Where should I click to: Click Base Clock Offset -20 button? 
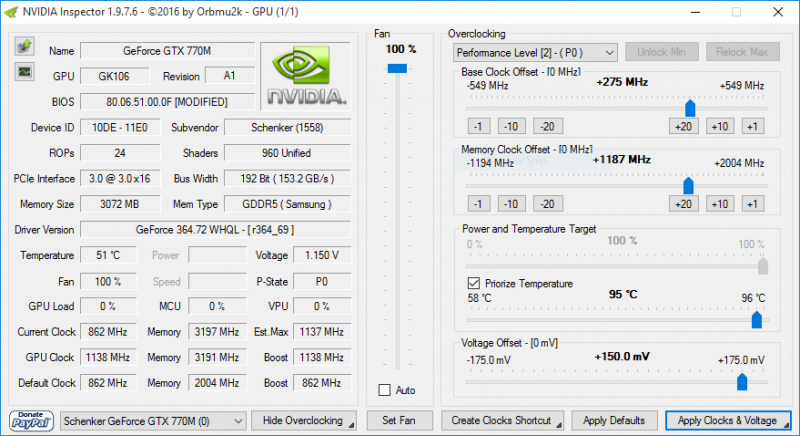pyautogui.click(x=548, y=126)
